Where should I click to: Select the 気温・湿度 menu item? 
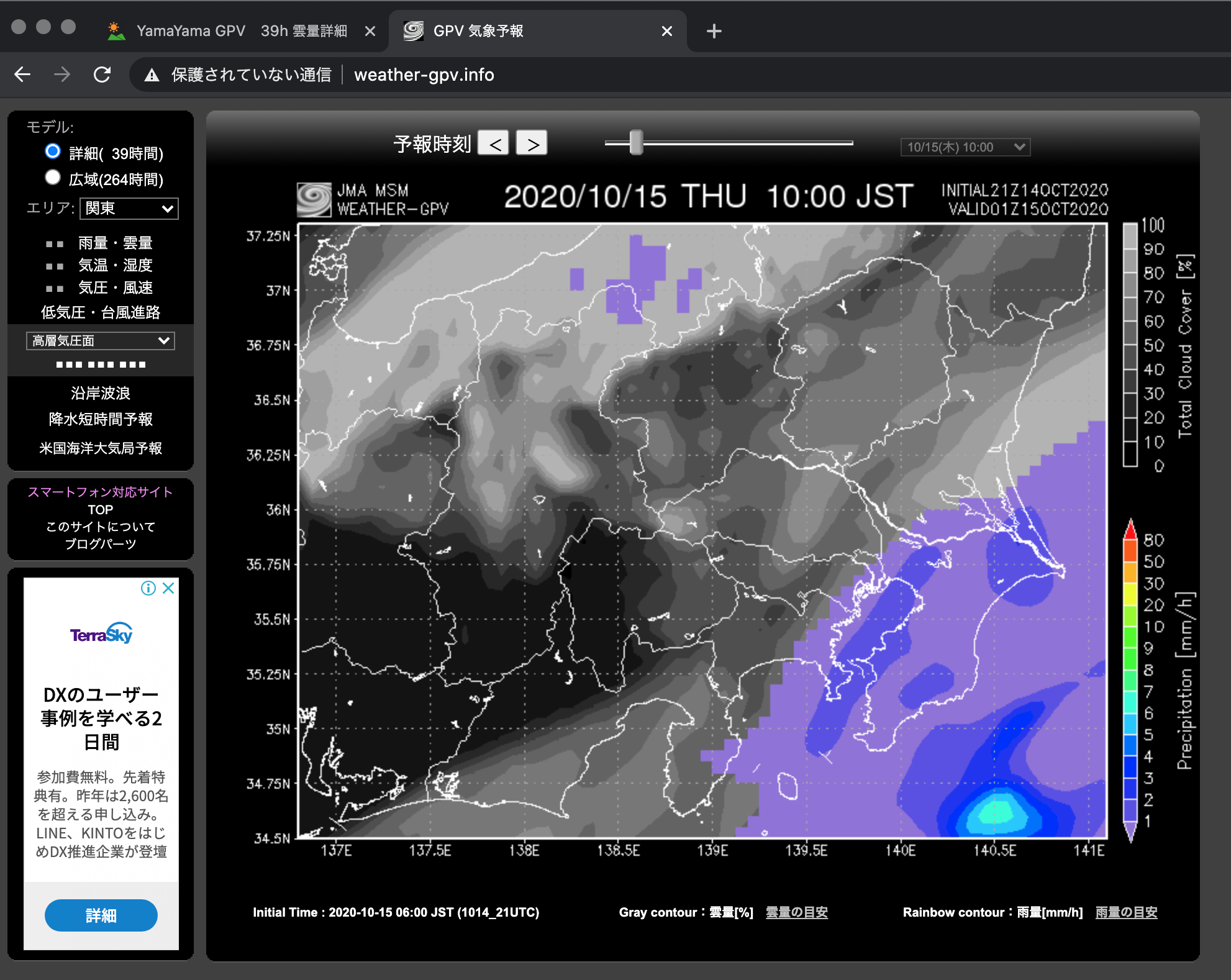(x=115, y=265)
